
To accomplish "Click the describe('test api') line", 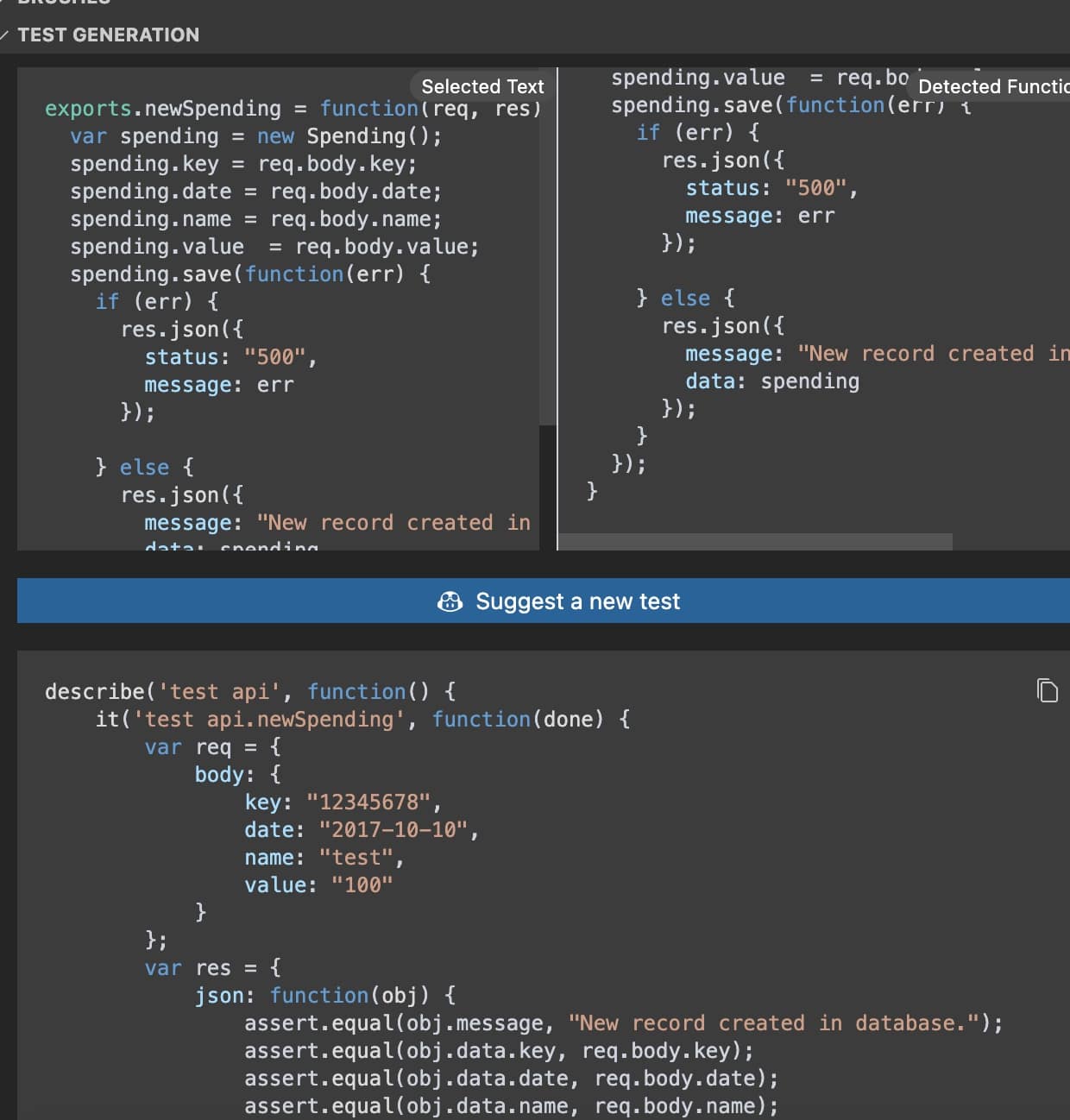I will click(x=249, y=691).
